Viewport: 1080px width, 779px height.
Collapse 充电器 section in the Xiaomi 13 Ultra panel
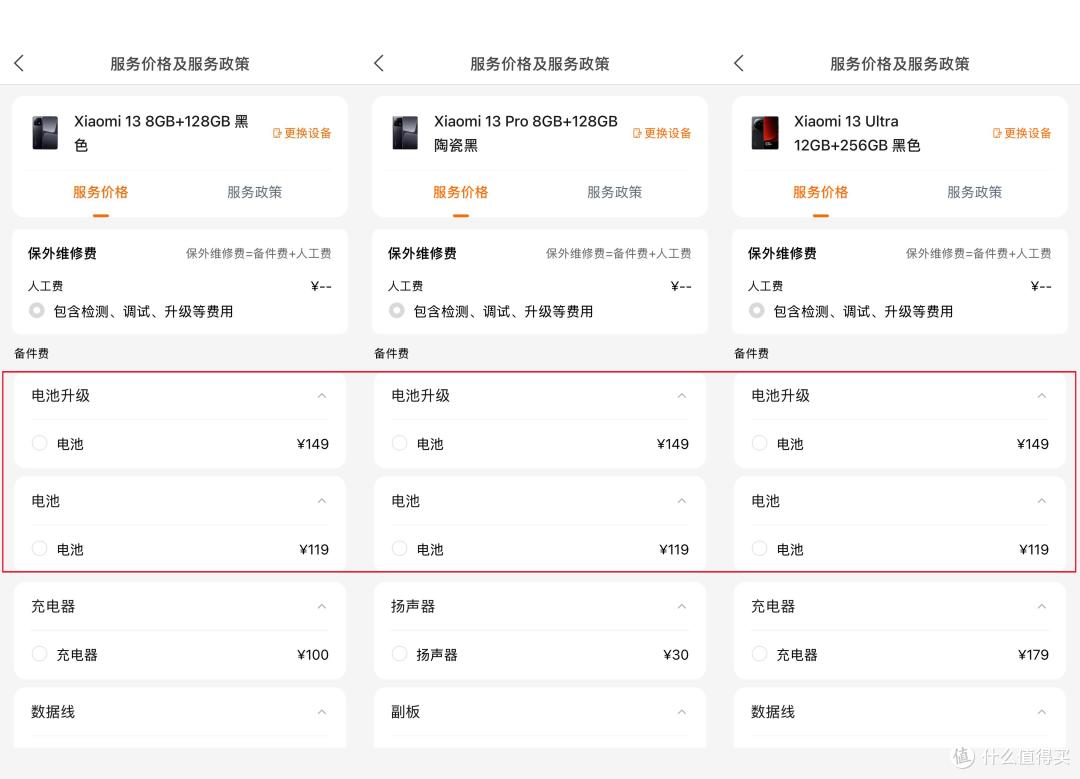click(1041, 606)
